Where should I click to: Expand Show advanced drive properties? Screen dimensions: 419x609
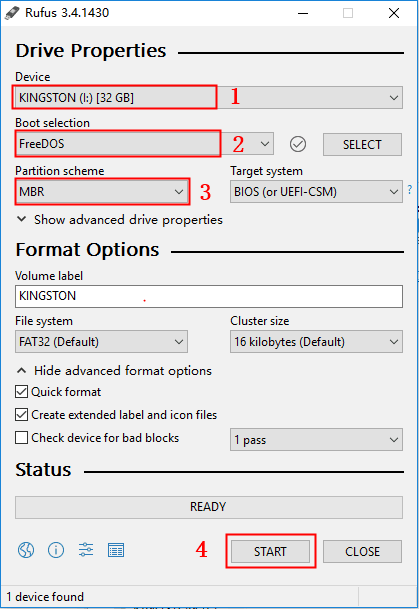tap(119, 220)
